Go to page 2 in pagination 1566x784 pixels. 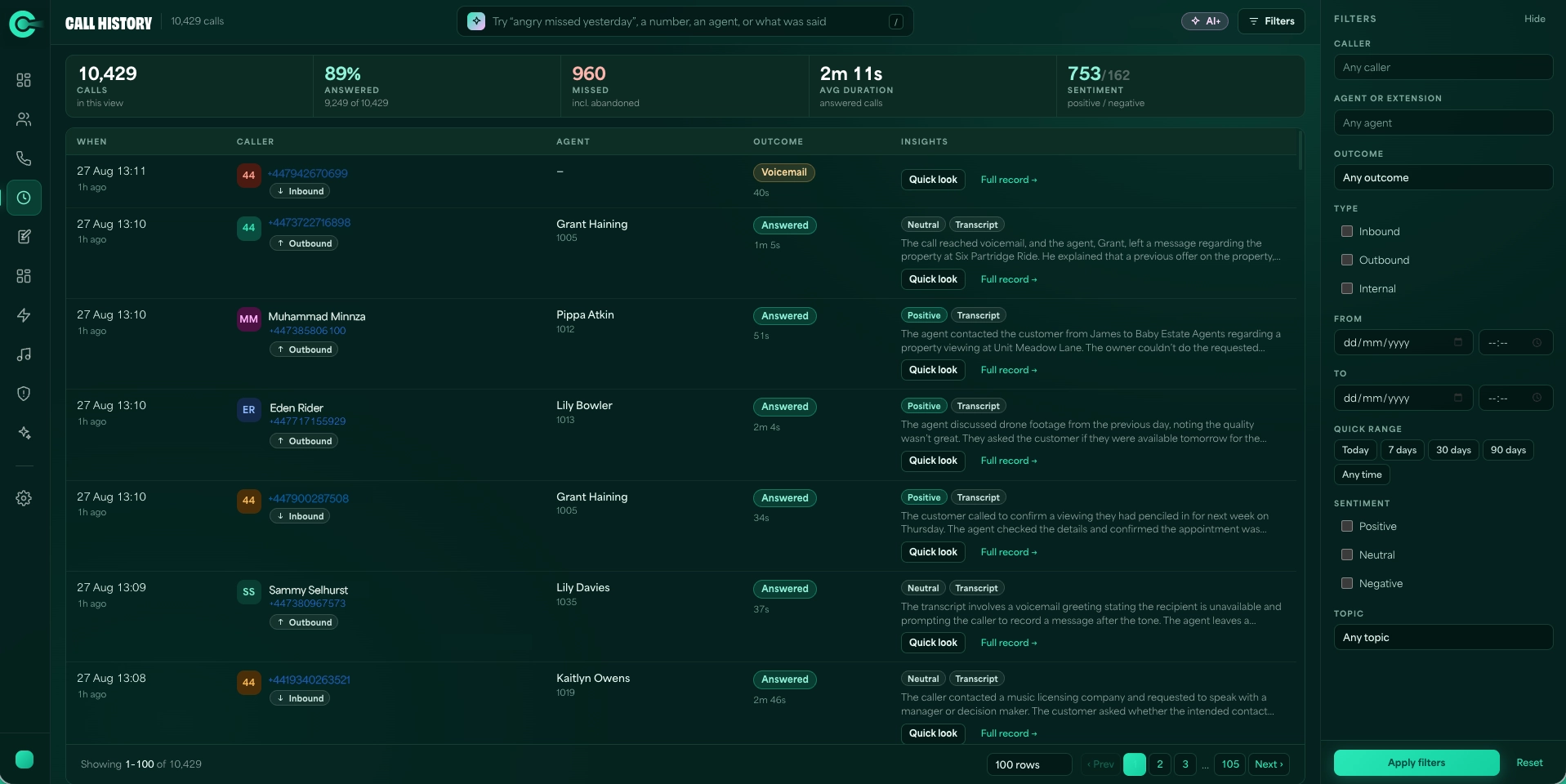[1159, 764]
